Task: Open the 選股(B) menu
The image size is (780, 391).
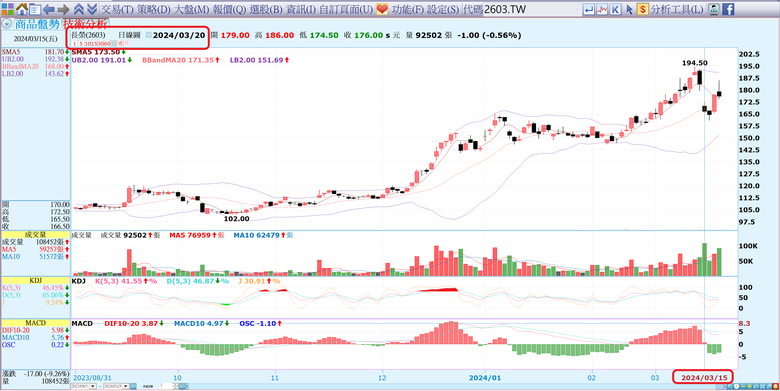Action: (266, 9)
